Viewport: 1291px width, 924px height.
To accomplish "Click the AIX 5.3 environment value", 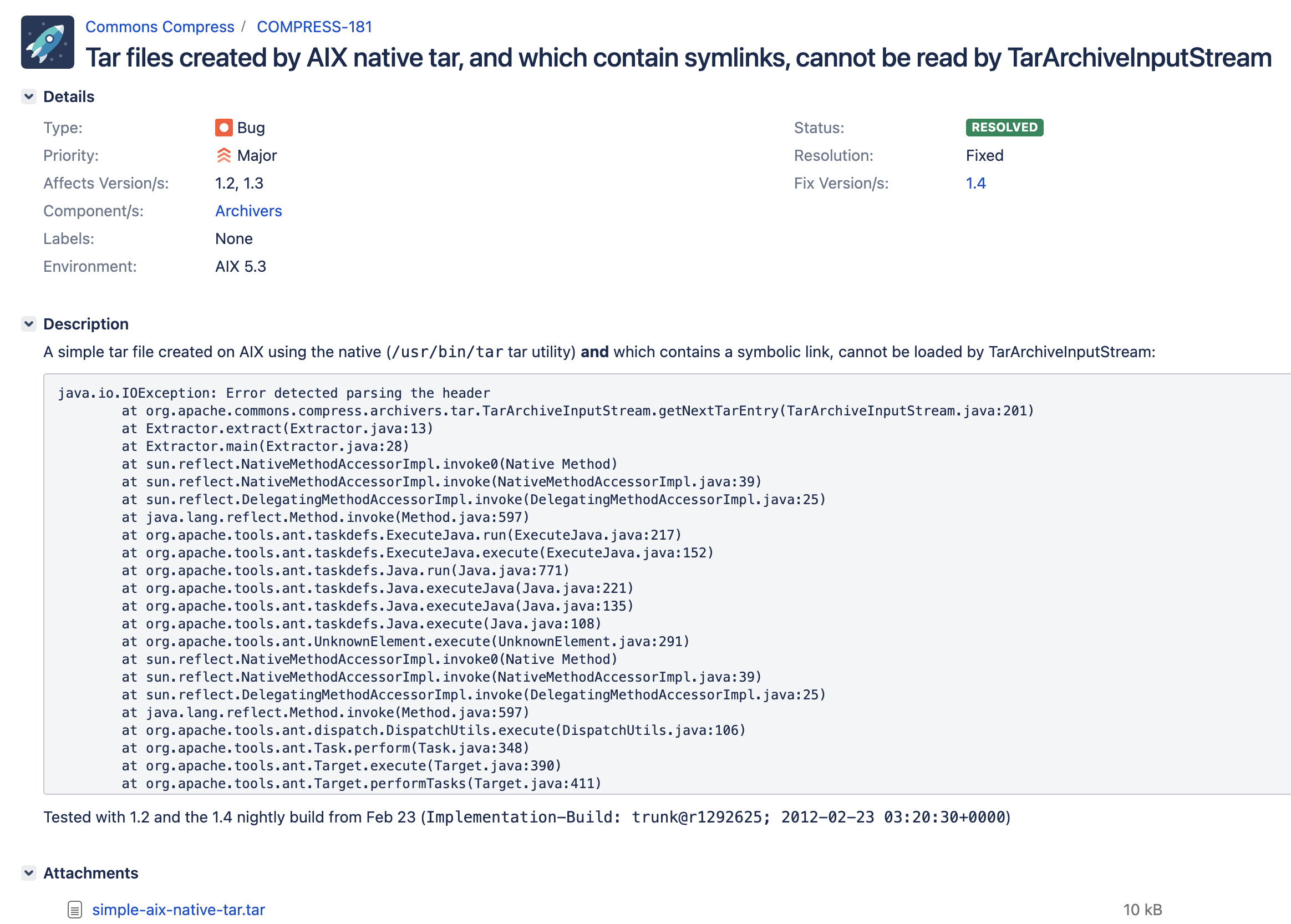I will tap(241, 266).
